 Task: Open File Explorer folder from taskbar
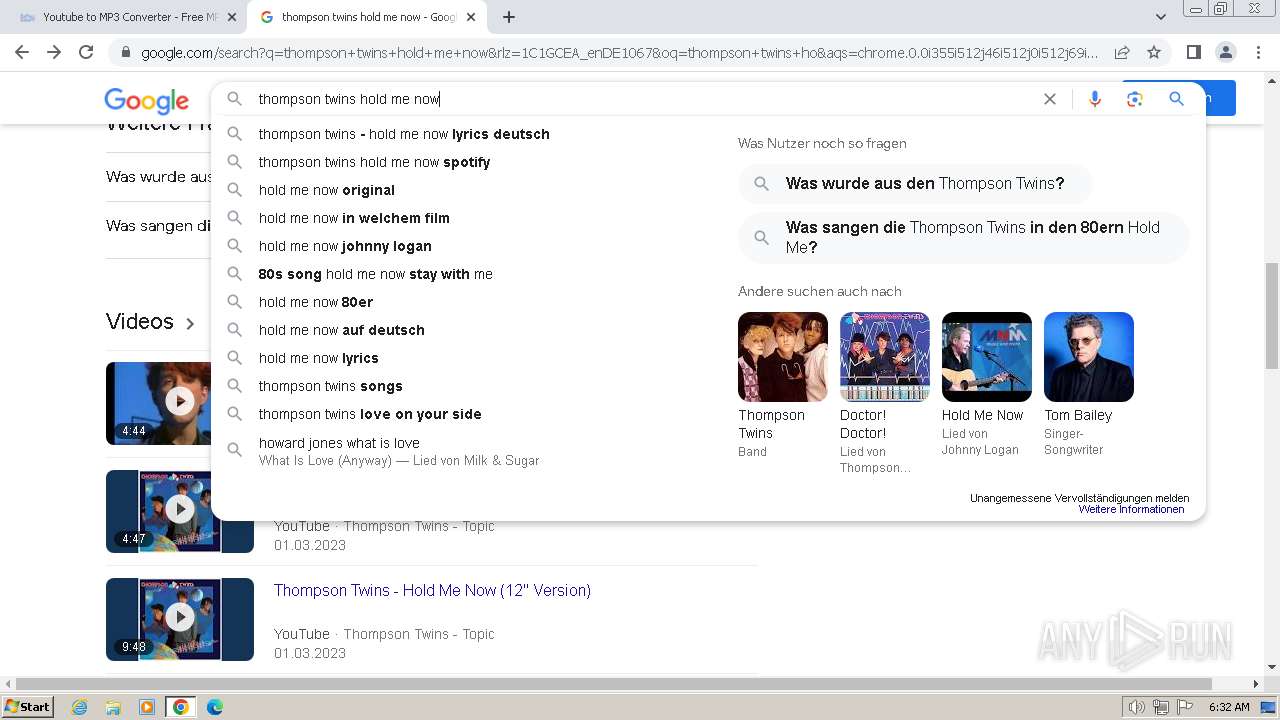click(x=113, y=707)
